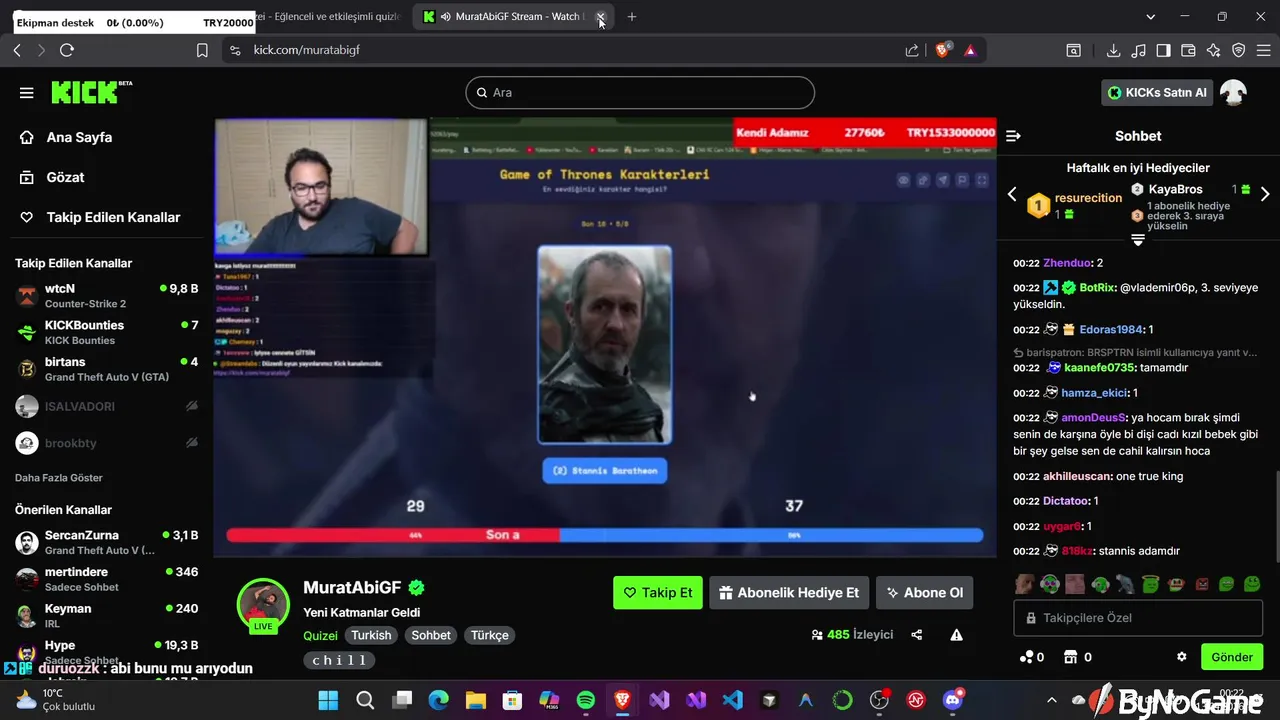Open Spotify from the taskbar
This screenshot has height=720, width=1280.
click(x=586, y=700)
